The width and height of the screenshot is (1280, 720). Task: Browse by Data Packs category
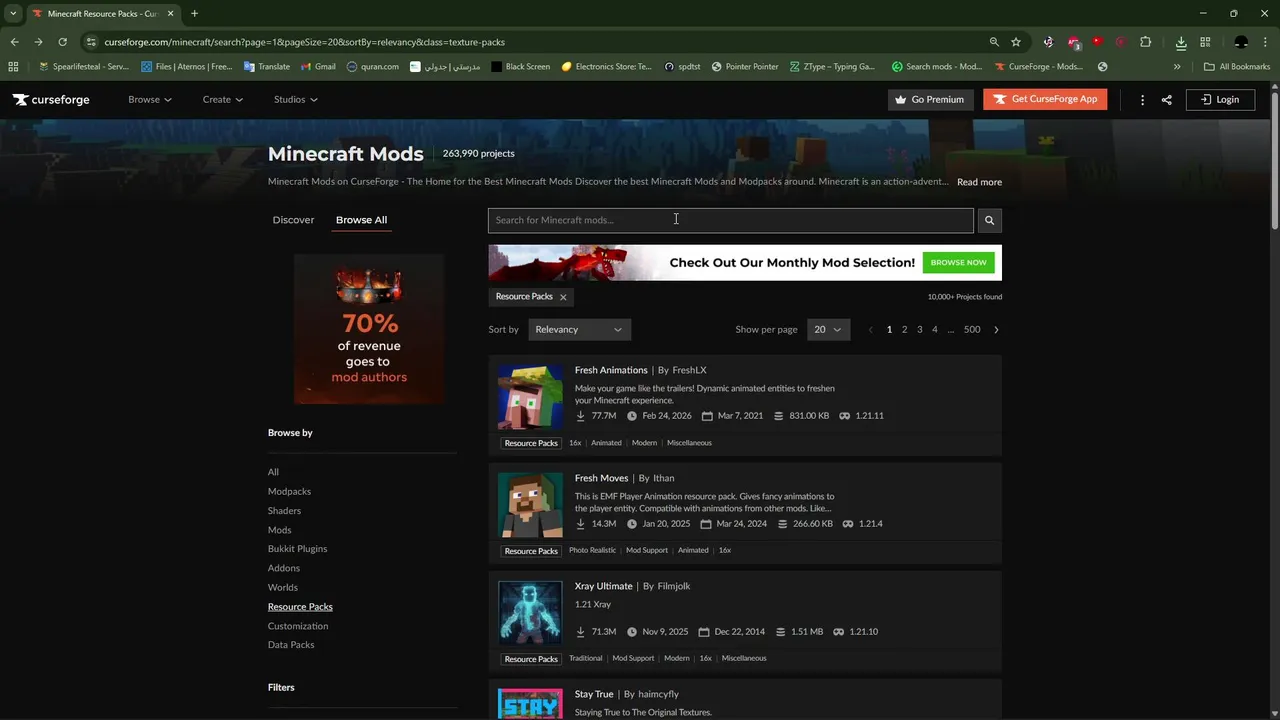(291, 645)
